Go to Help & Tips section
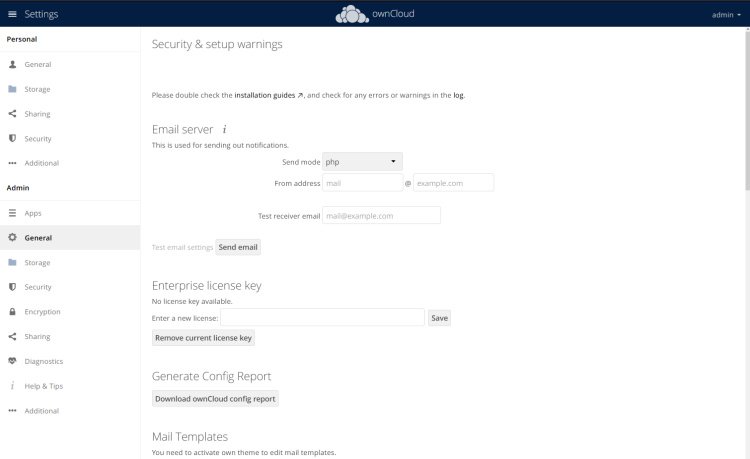This screenshot has width=750, height=459. 43,386
